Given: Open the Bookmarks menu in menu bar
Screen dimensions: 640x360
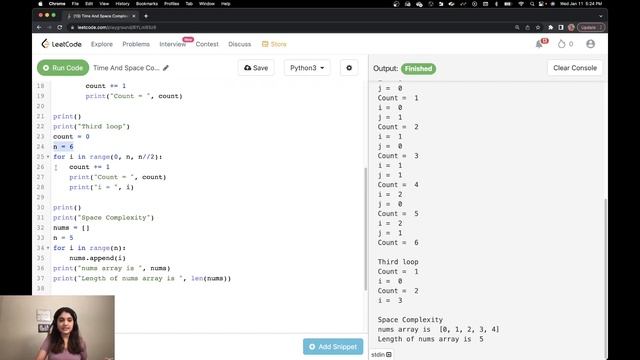Looking at the screenshot, I should coord(147,4).
